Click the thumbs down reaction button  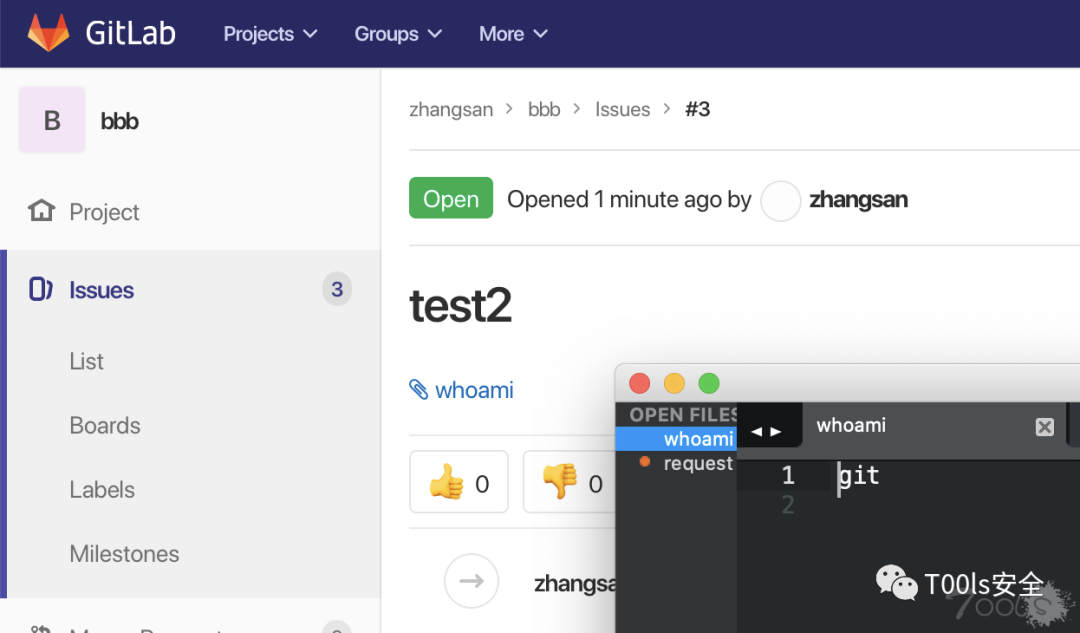coord(569,482)
